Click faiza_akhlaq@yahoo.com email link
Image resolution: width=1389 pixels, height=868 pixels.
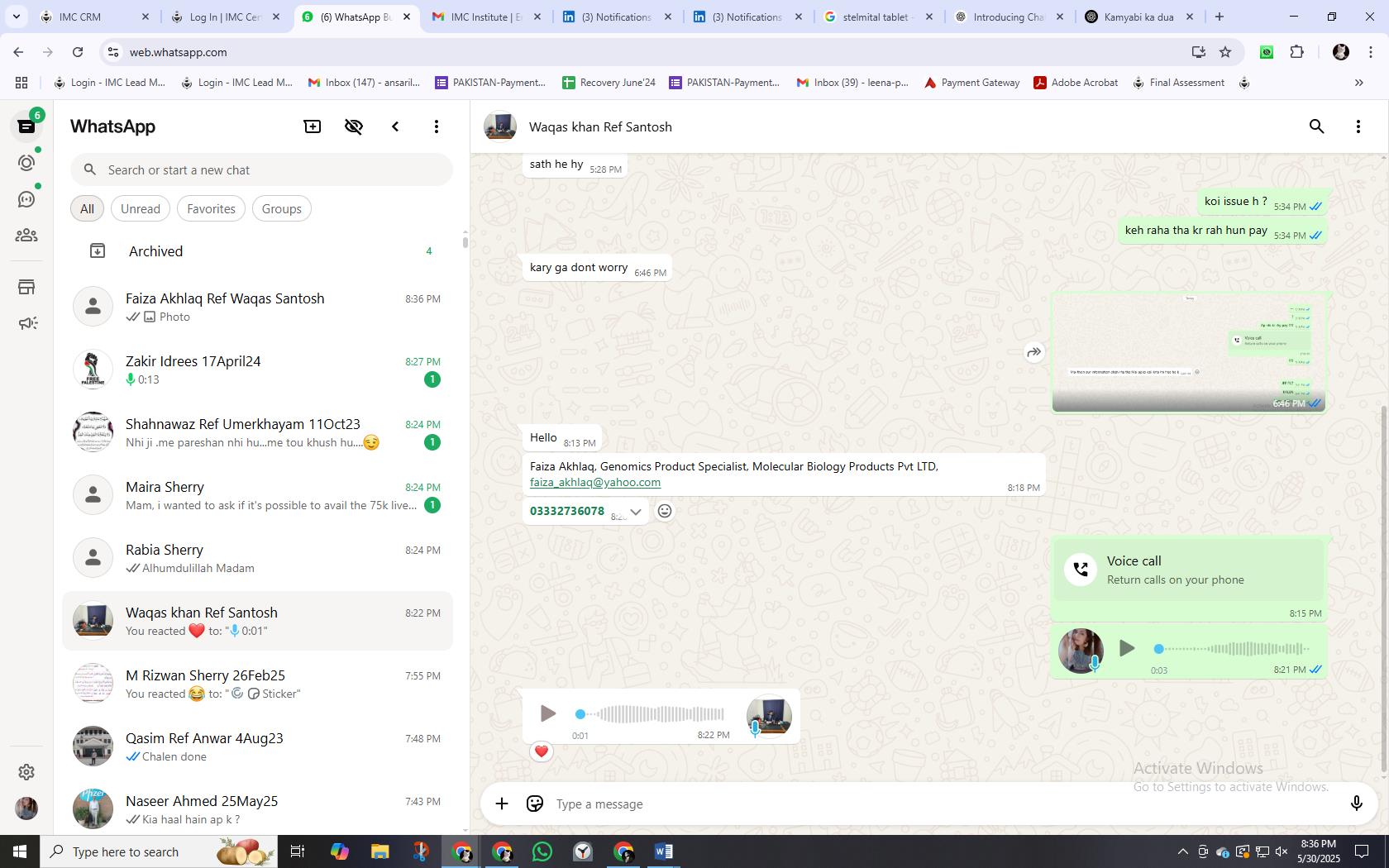[x=595, y=483]
